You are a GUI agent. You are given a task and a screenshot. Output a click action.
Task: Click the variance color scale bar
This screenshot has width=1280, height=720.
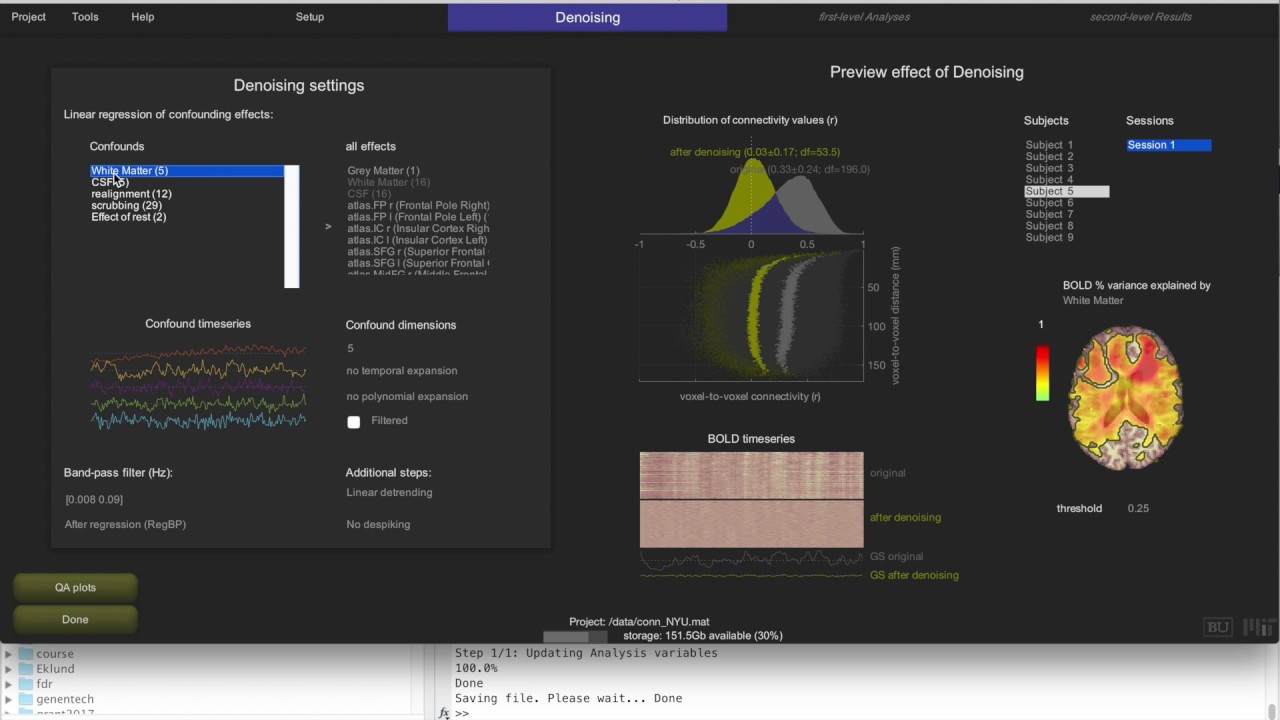[1042, 373]
